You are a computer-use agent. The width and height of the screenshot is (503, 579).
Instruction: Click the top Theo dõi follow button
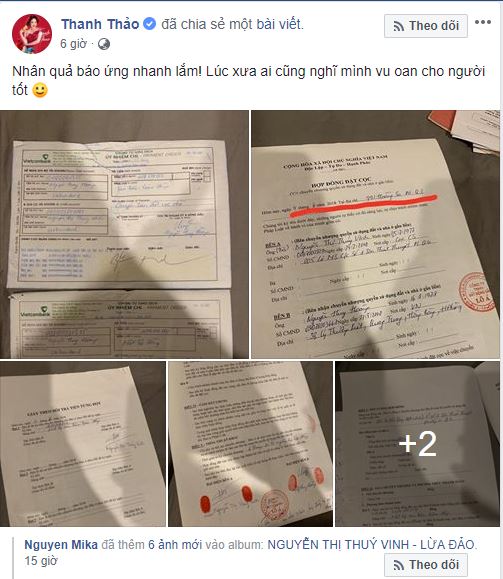[426, 26]
